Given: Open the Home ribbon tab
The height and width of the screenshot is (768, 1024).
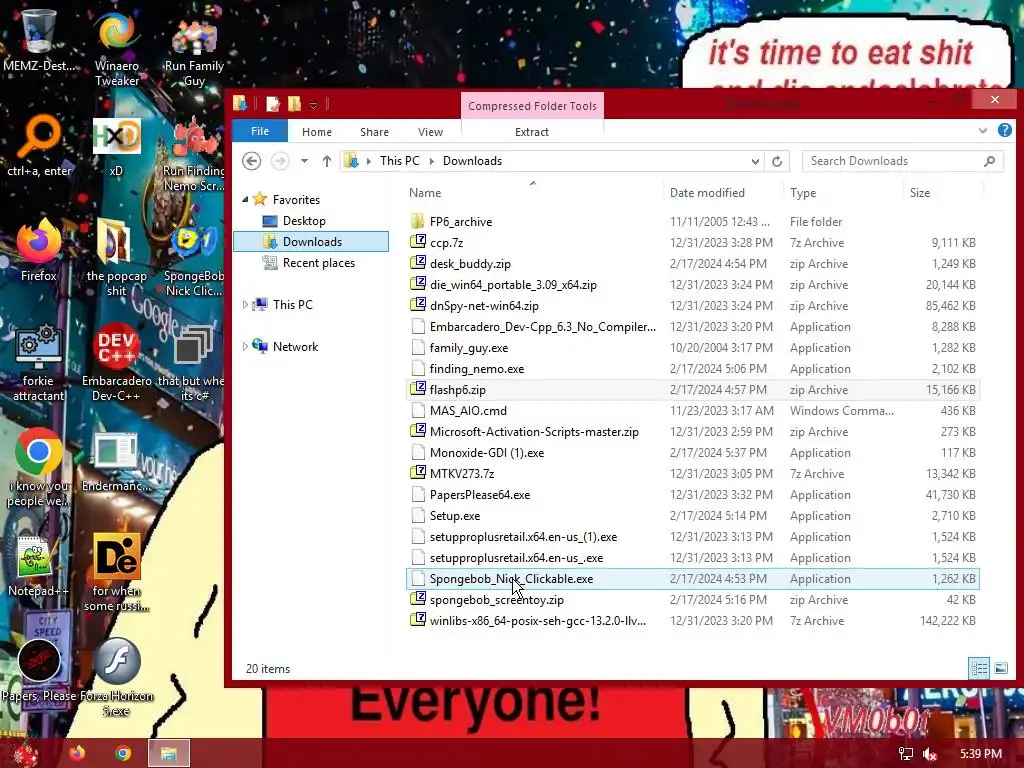Looking at the screenshot, I should pos(317,132).
